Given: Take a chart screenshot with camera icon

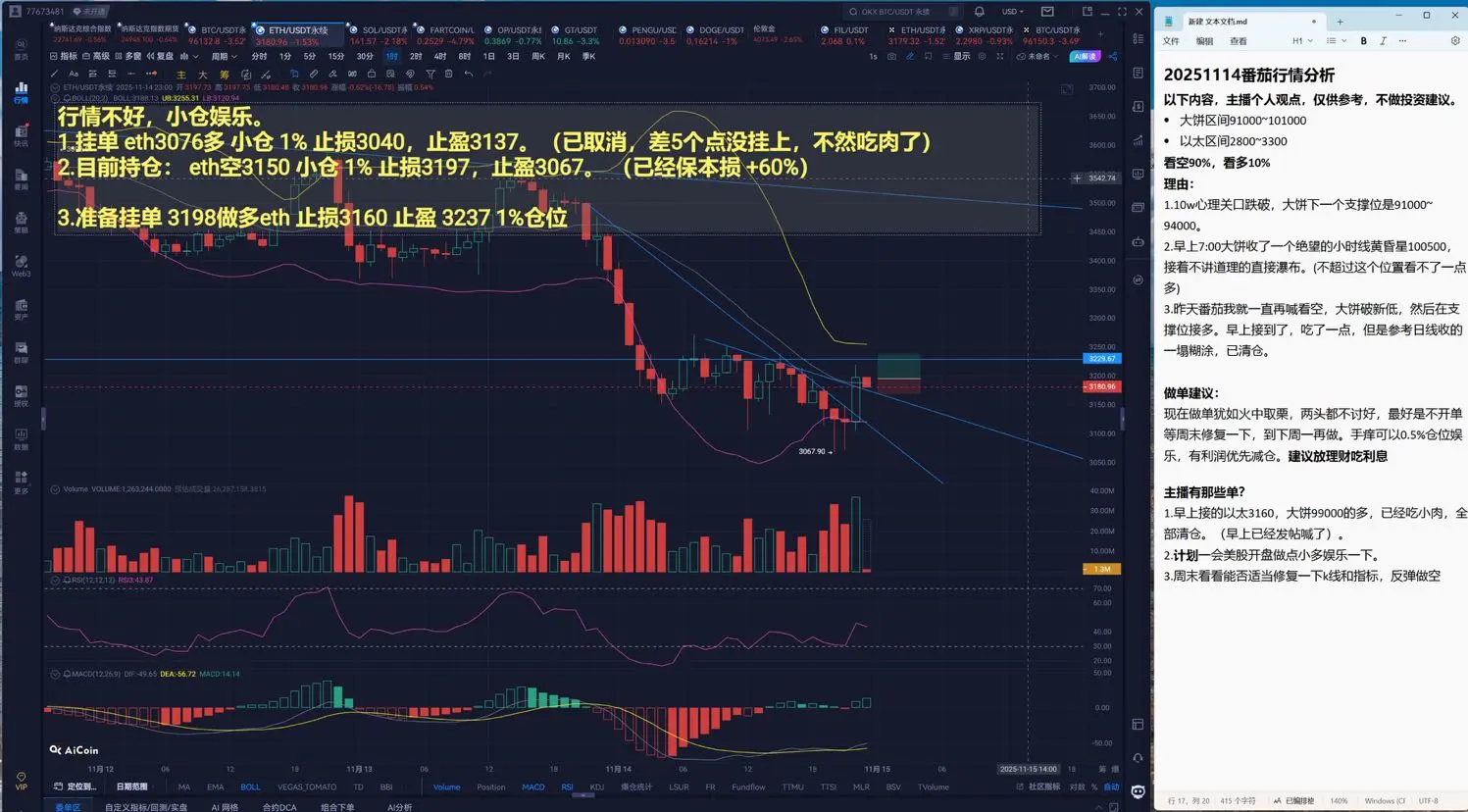Looking at the screenshot, I should pyautogui.click(x=891, y=56).
